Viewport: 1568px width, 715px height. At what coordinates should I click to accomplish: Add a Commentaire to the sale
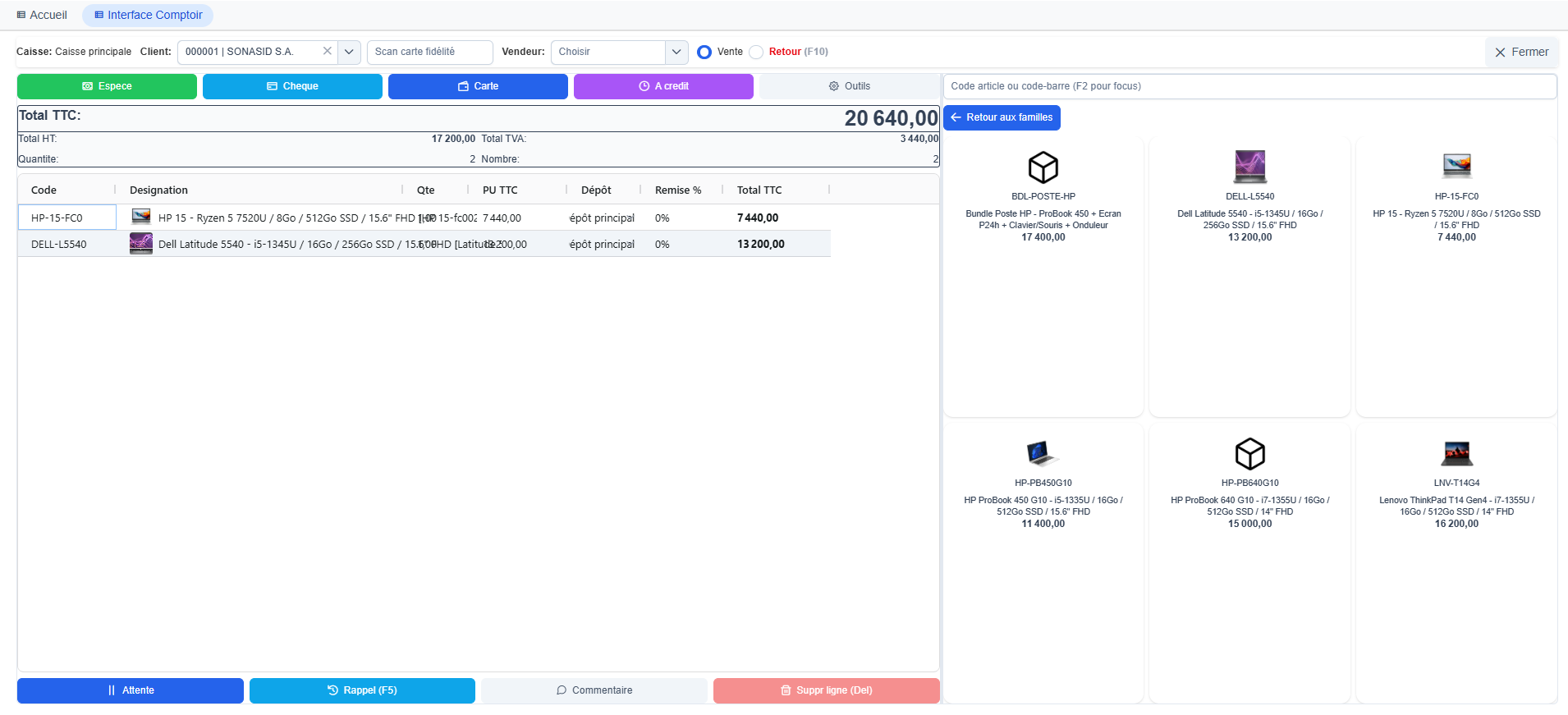(x=594, y=690)
